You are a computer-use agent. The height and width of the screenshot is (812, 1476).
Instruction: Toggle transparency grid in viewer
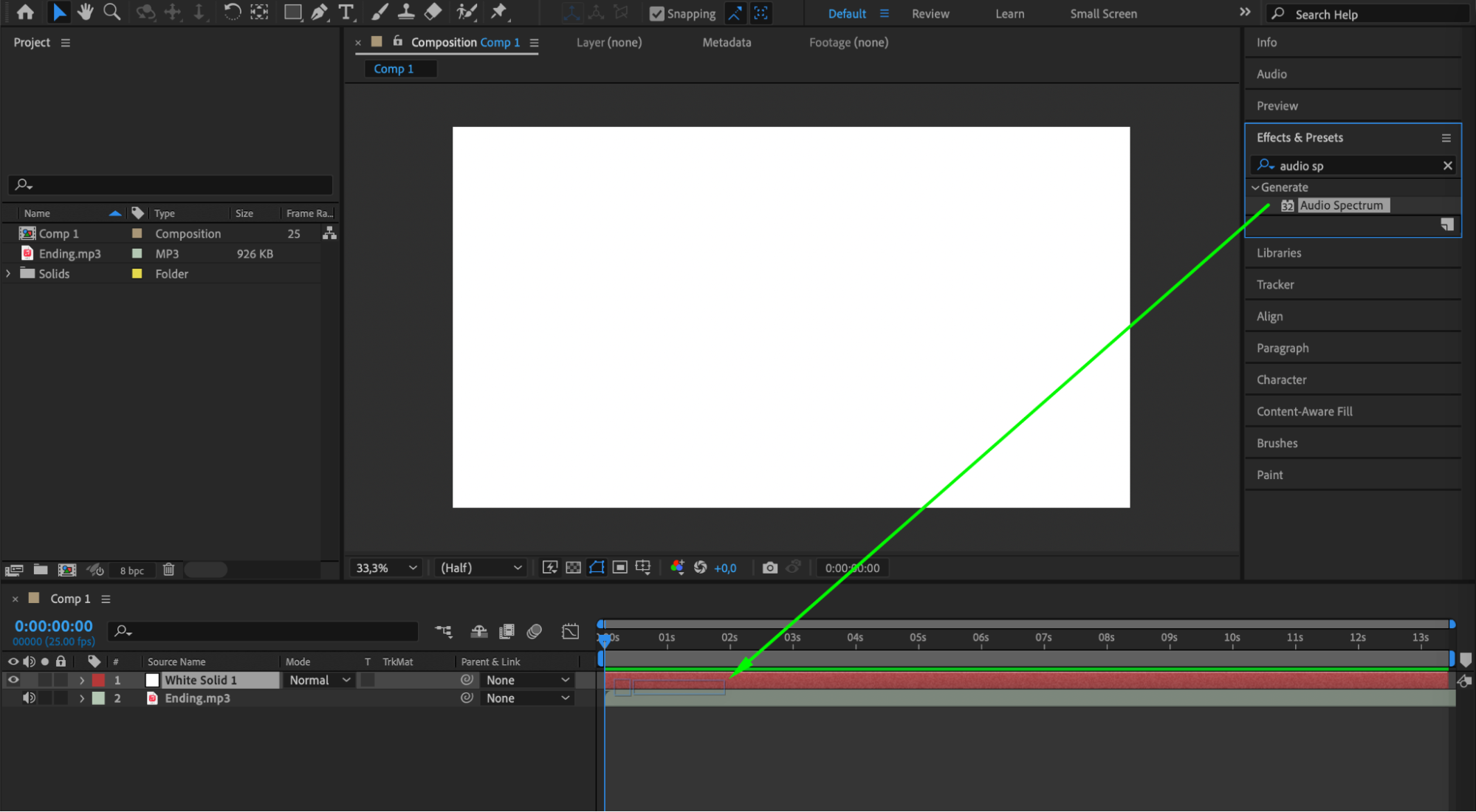point(573,568)
